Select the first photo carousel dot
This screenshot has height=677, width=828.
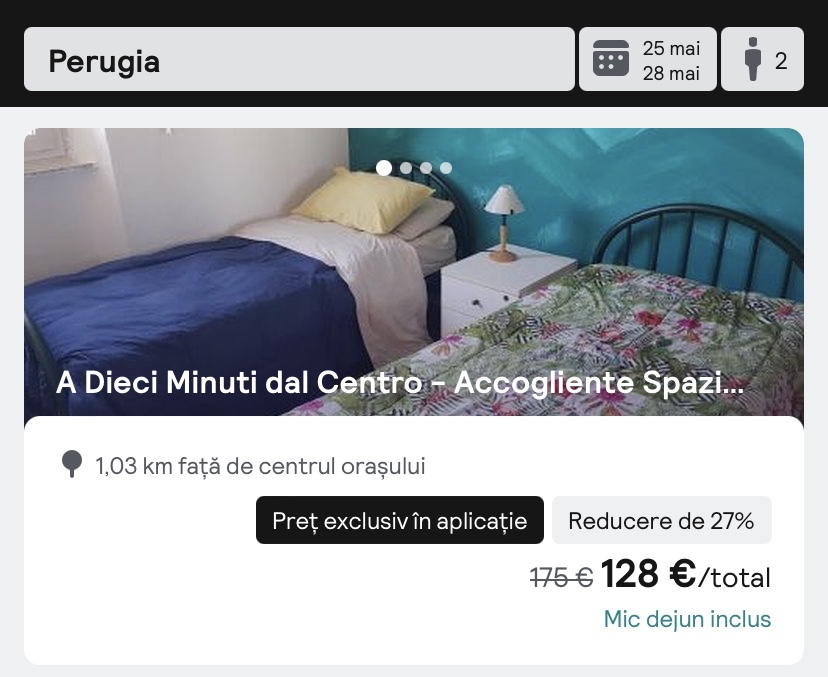384,168
